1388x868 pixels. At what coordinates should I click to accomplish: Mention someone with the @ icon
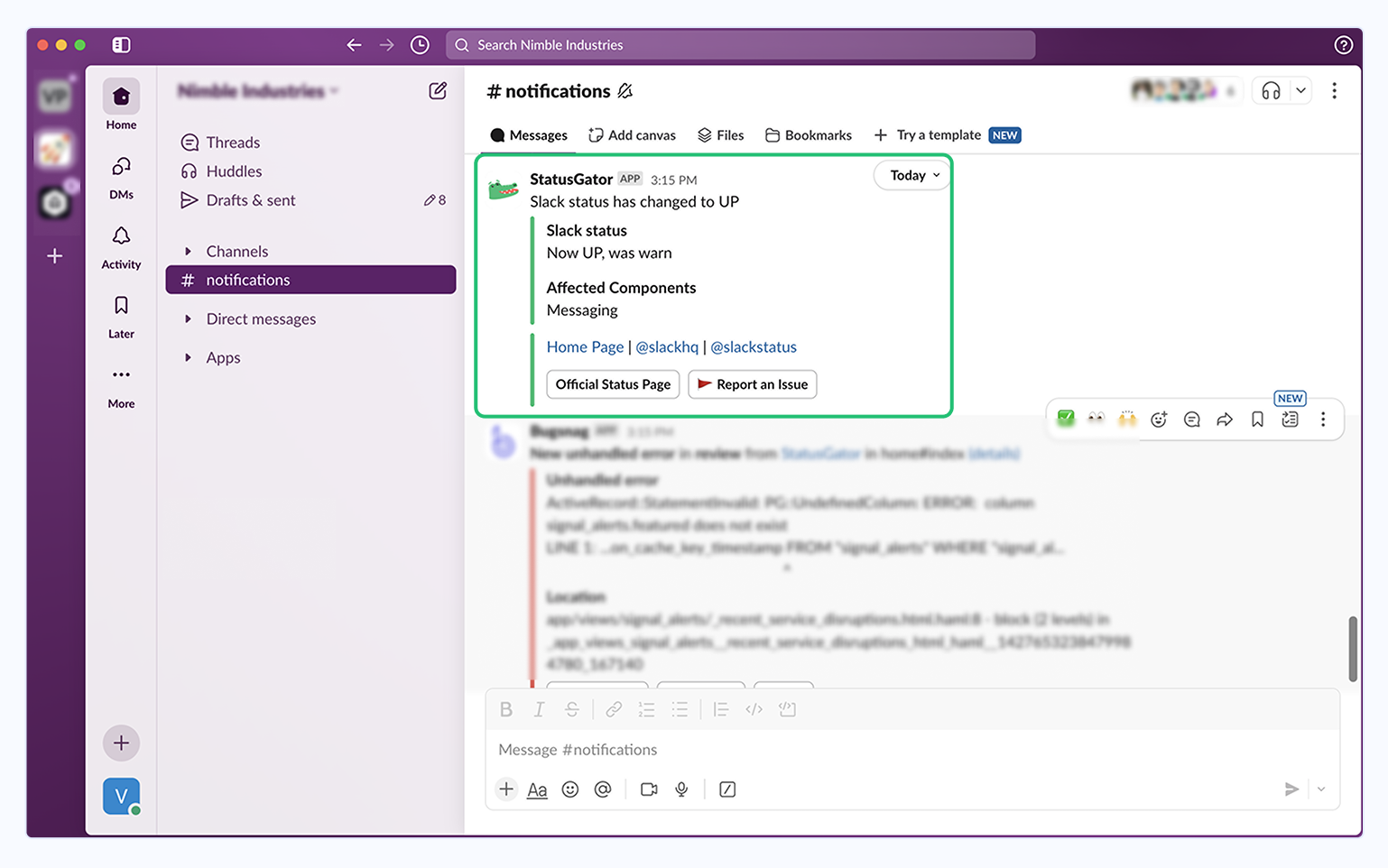(603, 790)
